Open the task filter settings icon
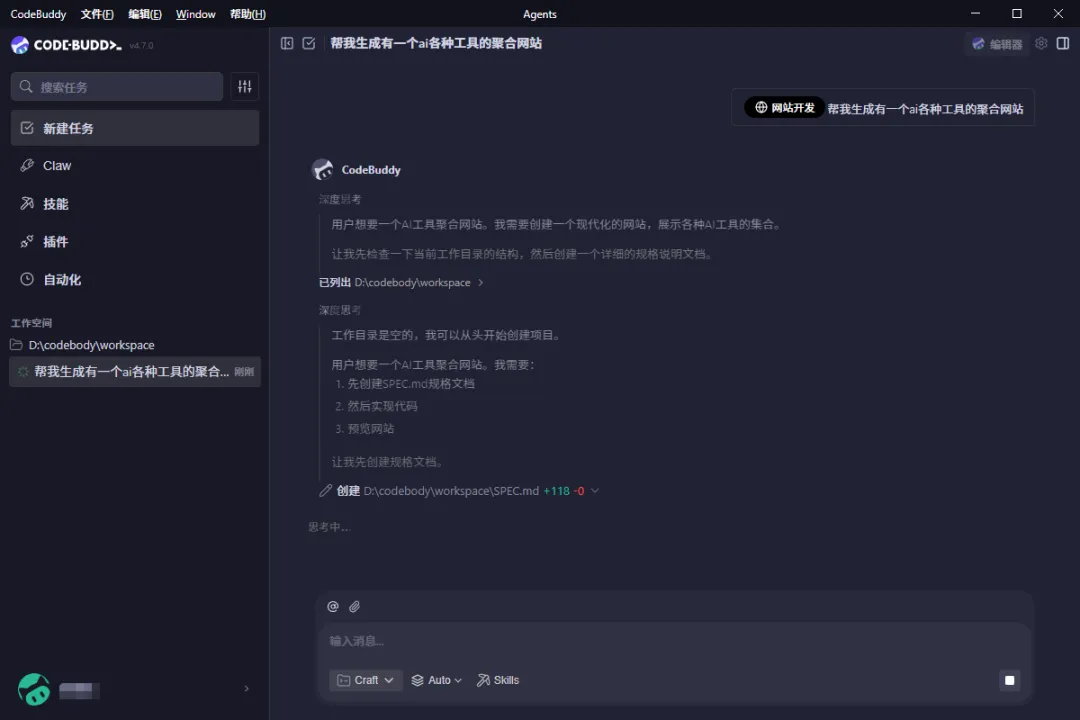The image size is (1080, 720). 245,87
